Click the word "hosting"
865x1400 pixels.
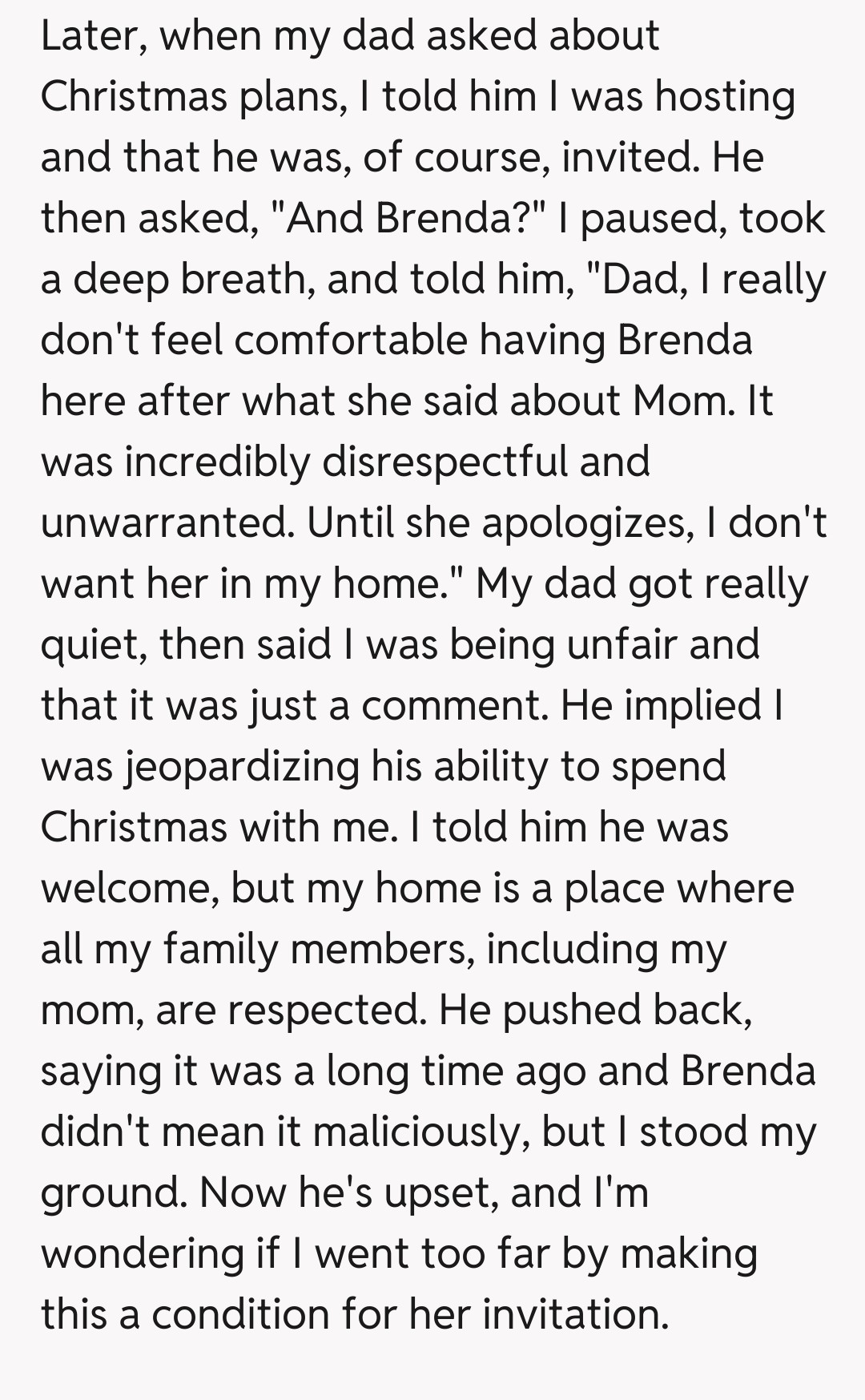[725, 97]
